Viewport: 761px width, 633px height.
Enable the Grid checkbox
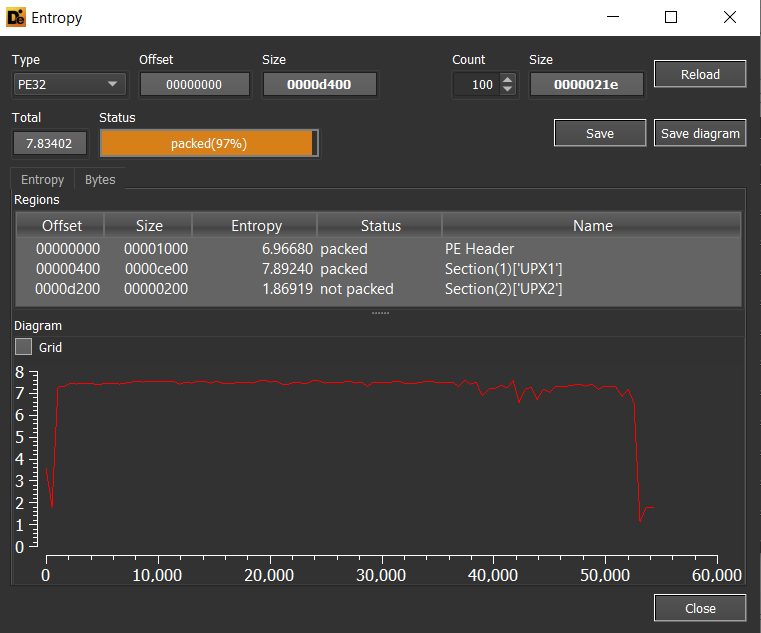(x=24, y=347)
